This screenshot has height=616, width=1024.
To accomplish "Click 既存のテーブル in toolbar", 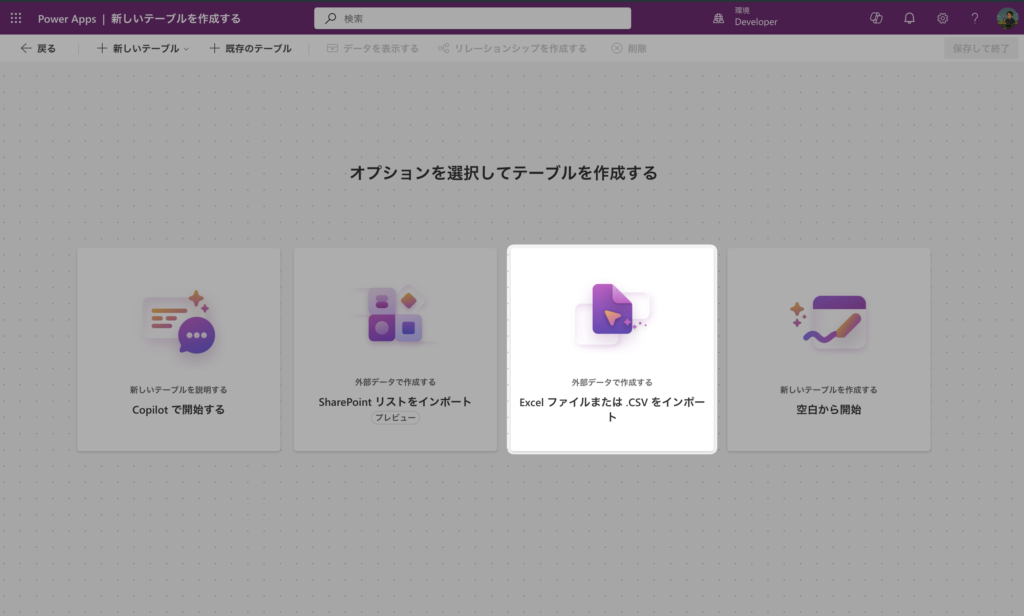I will click(250, 48).
